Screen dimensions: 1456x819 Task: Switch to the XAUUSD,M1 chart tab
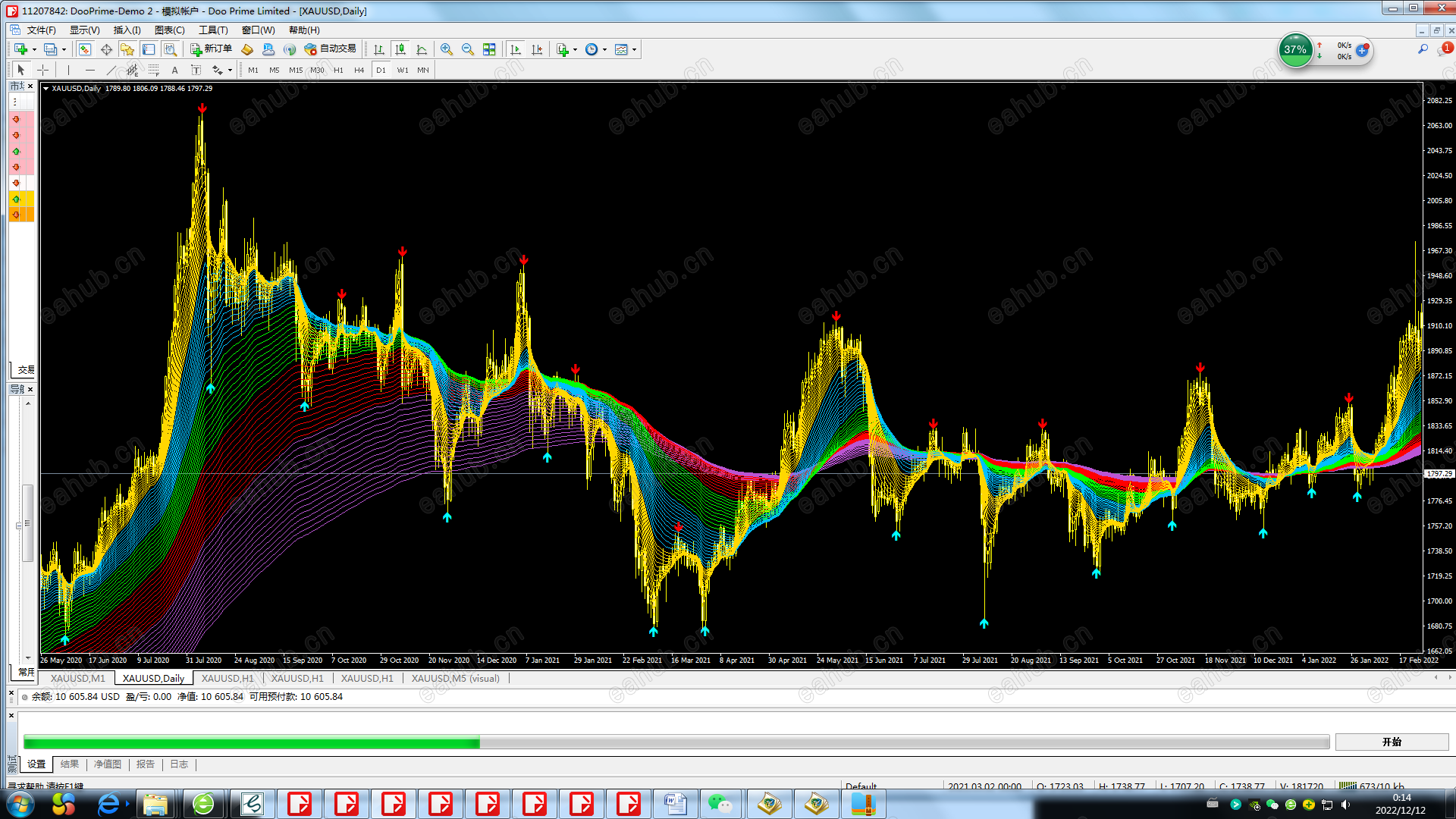coord(78,678)
